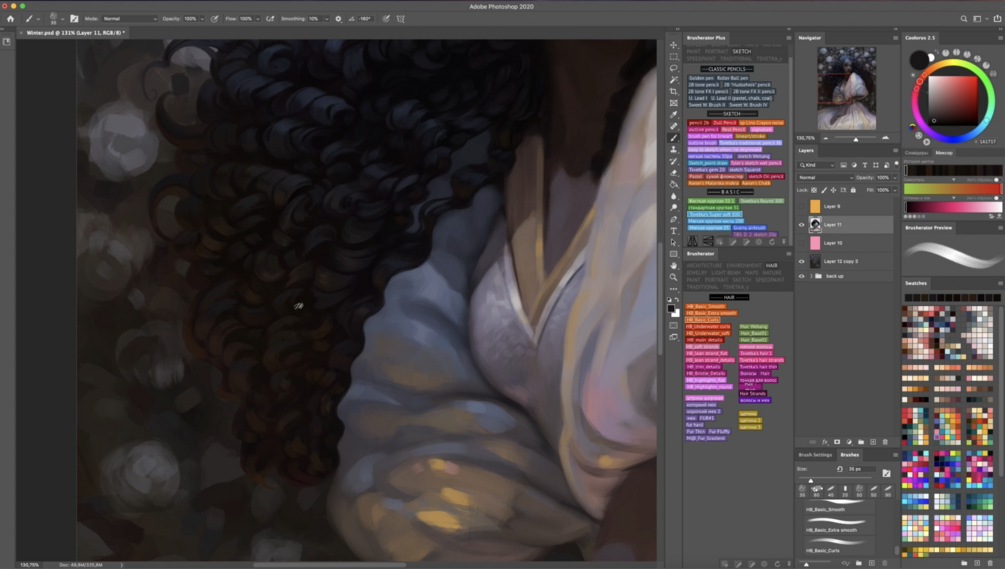Switch to the Brushes tab
The image size is (1005, 569).
coord(850,455)
